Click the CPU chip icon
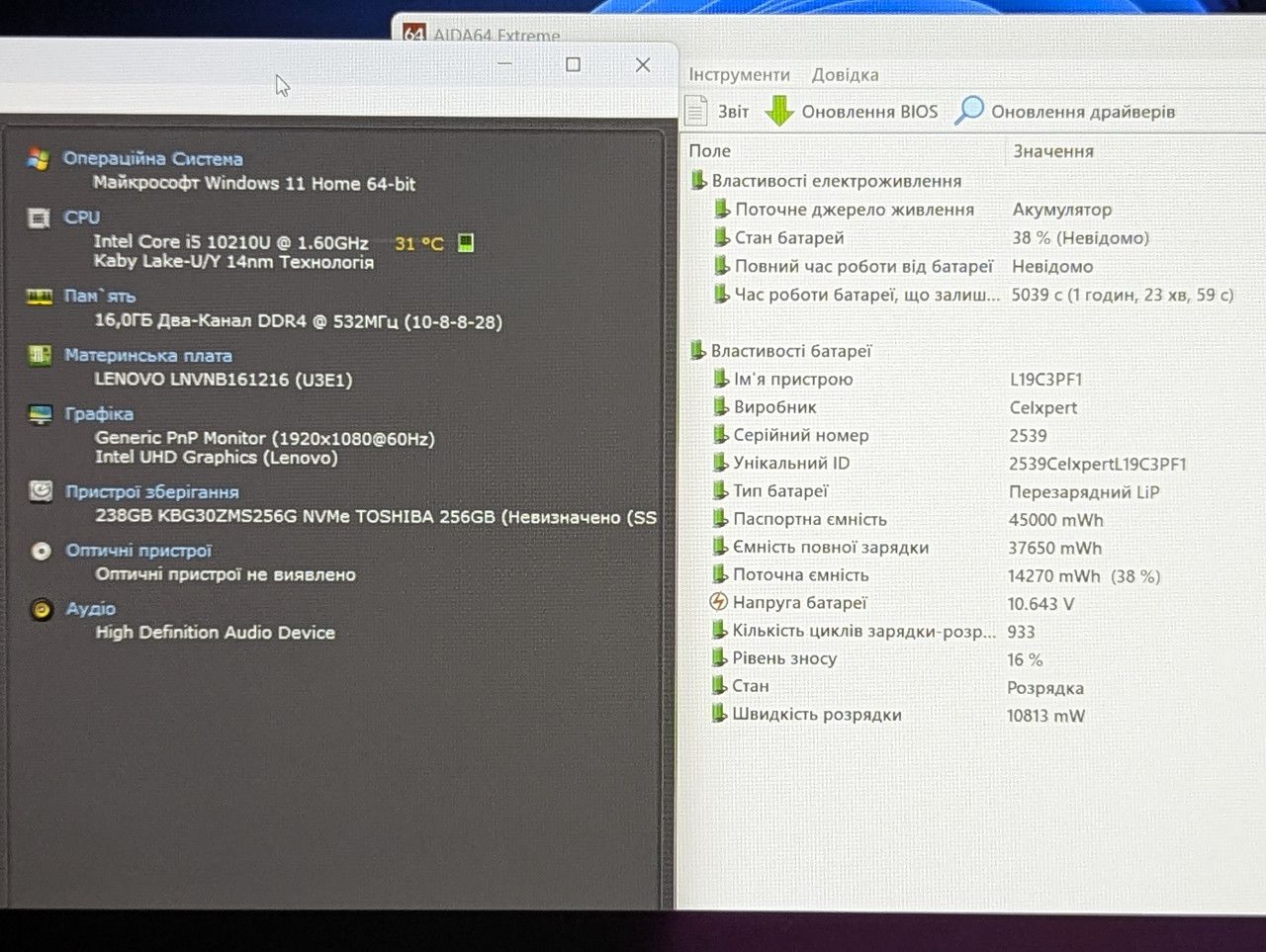This screenshot has height=952, width=1266. click(39, 217)
